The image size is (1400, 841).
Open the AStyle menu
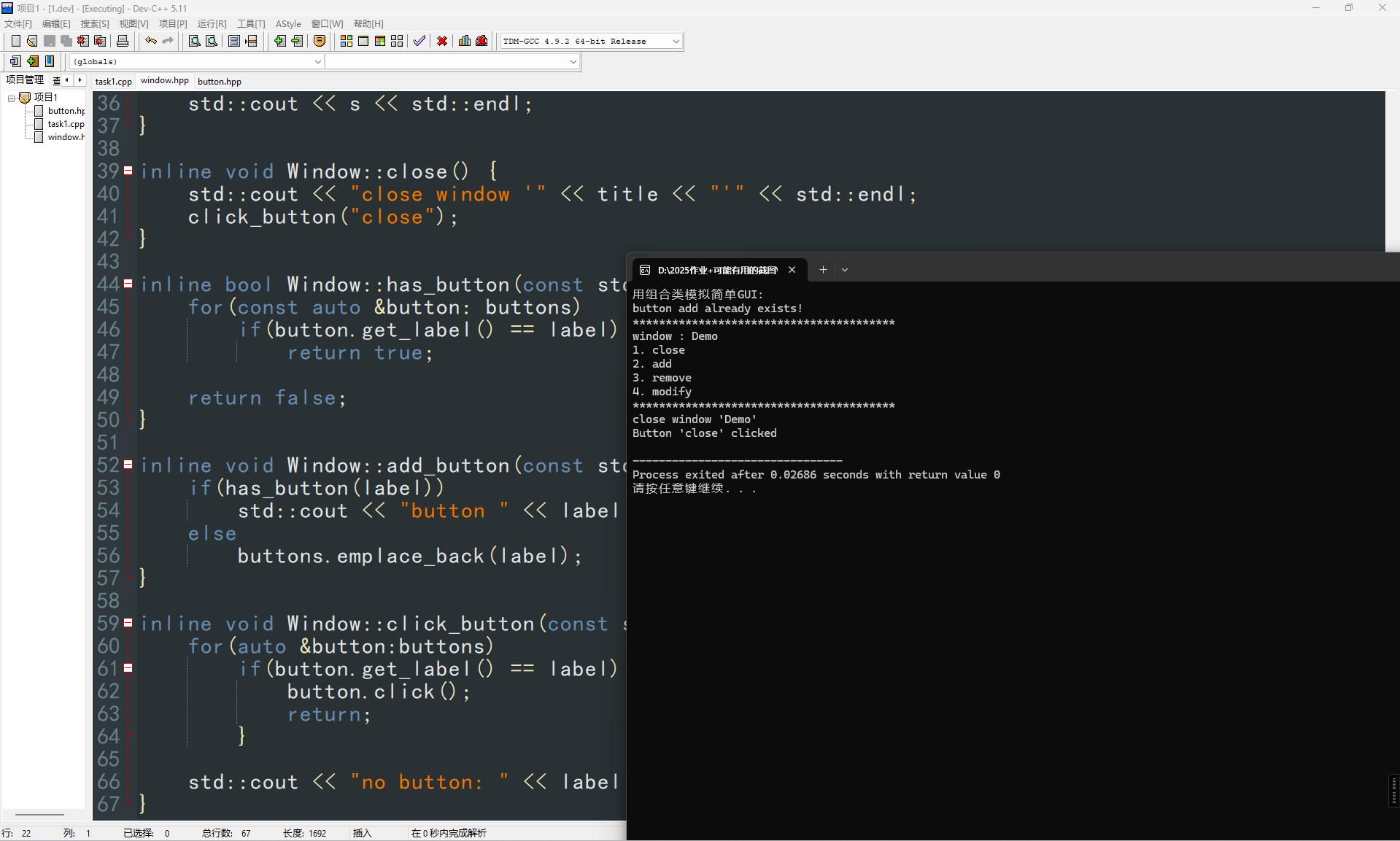tap(288, 24)
